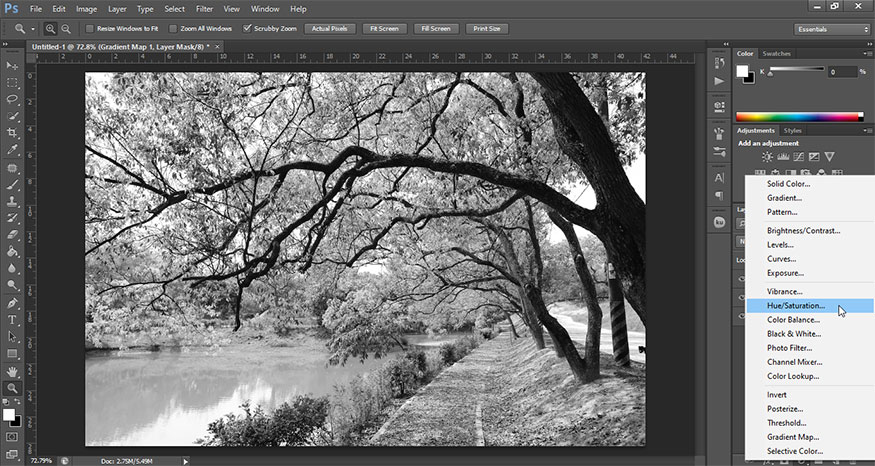The width and height of the screenshot is (875, 466).
Task: Toggle Quick Mask mode
Action: click(12, 437)
